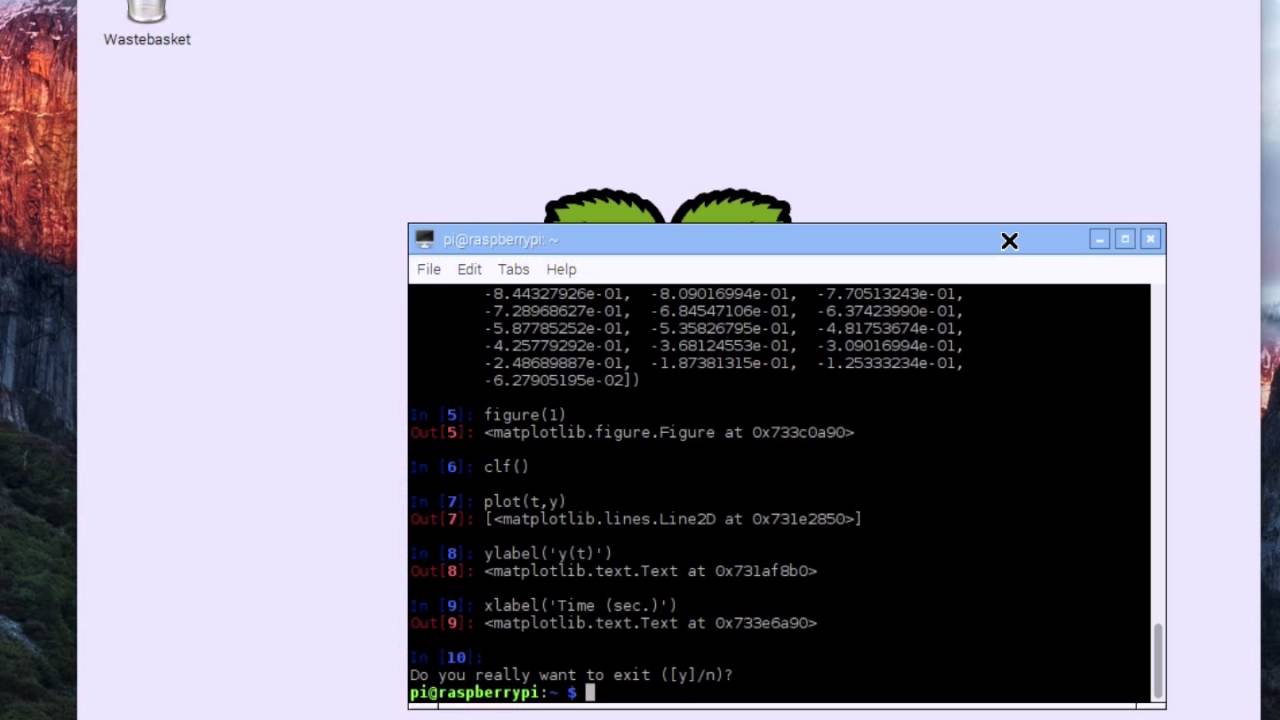Click the Out[5] Figure output text
The width and height of the screenshot is (1280, 720).
click(669, 433)
